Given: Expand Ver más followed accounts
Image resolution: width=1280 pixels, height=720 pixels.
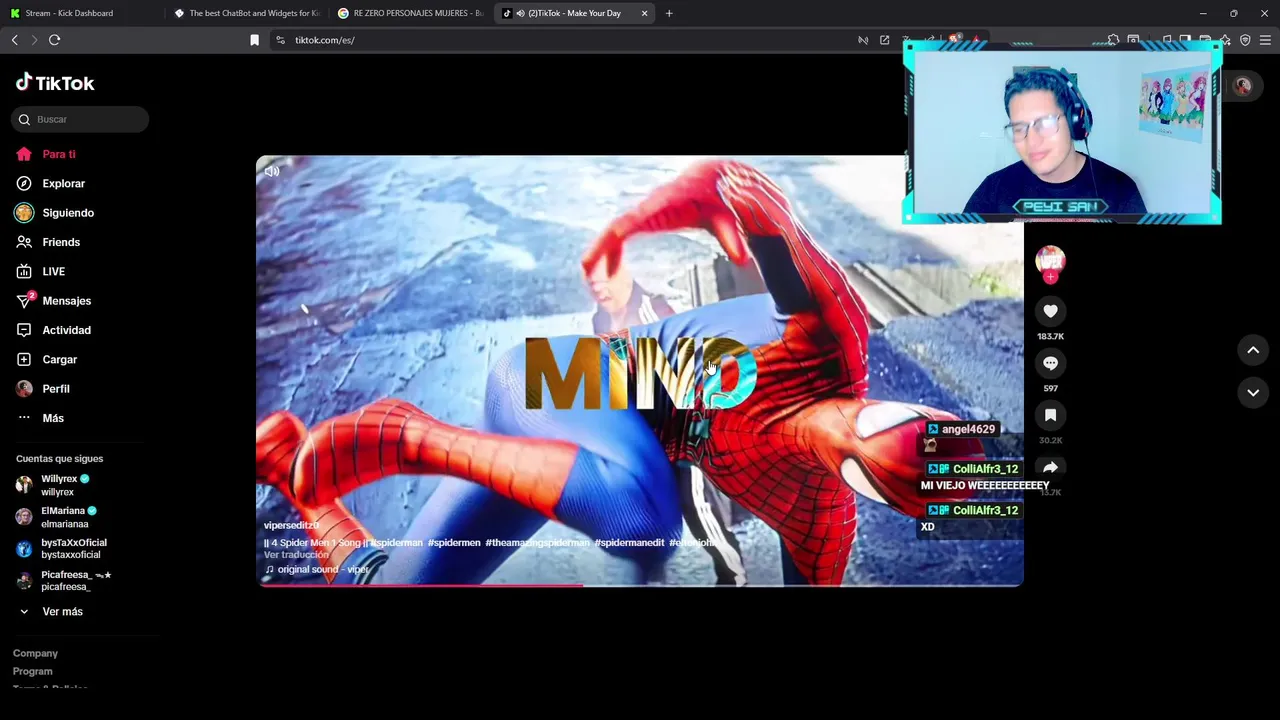Looking at the screenshot, I should coord(50,612).
